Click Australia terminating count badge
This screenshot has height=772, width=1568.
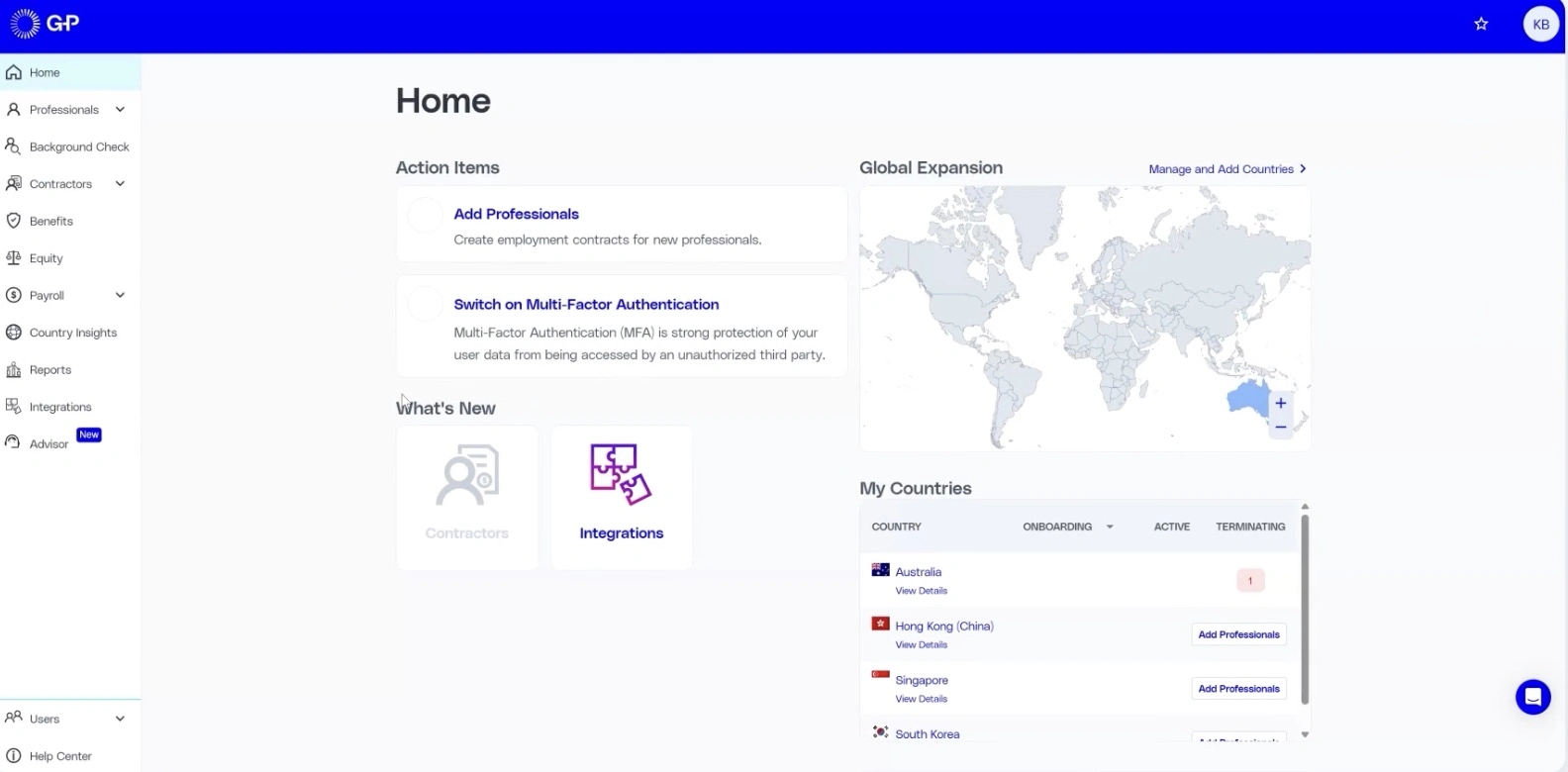tap(1250, 581)
